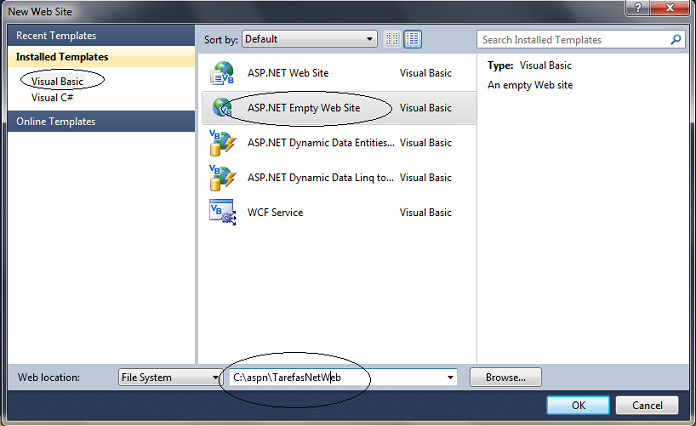Switch to medium icons list view
The width and height of the screenshot is (696, 426).
[x=412, y=39]
